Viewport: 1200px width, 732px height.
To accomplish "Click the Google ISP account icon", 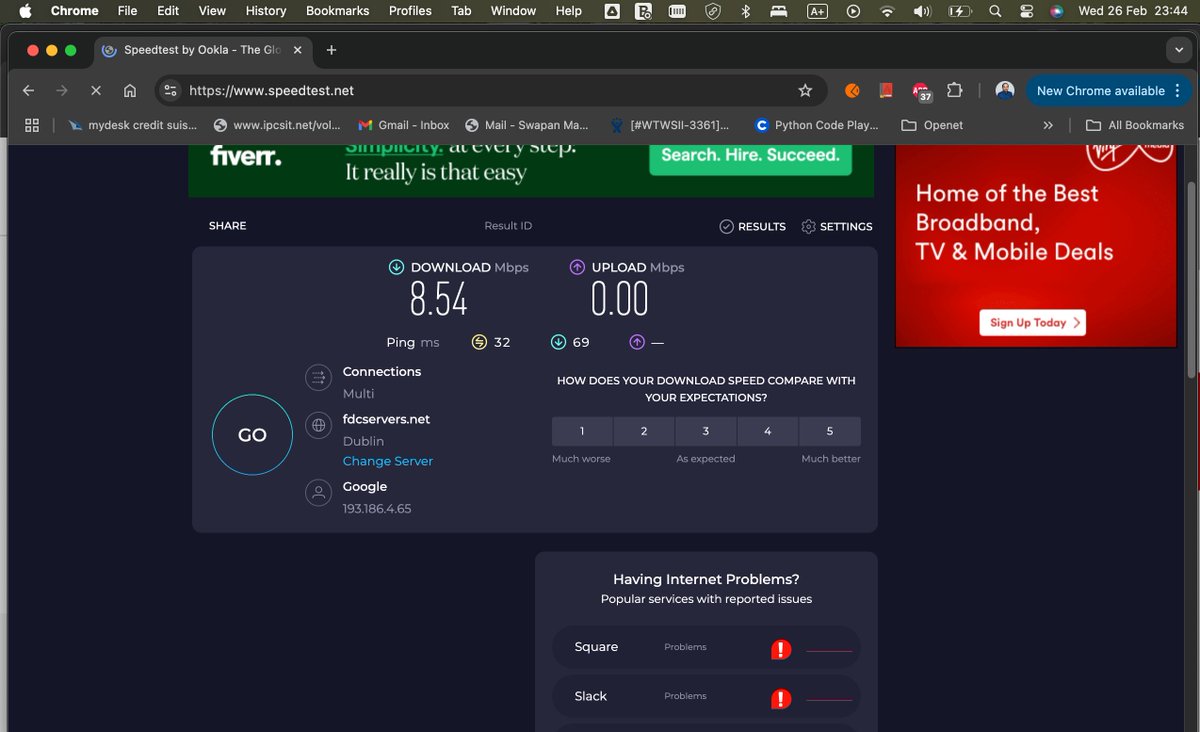I will coord(318,493).
